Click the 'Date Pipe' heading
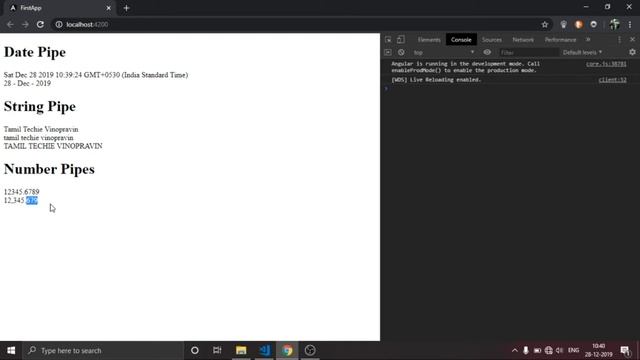 click(35, 52)
